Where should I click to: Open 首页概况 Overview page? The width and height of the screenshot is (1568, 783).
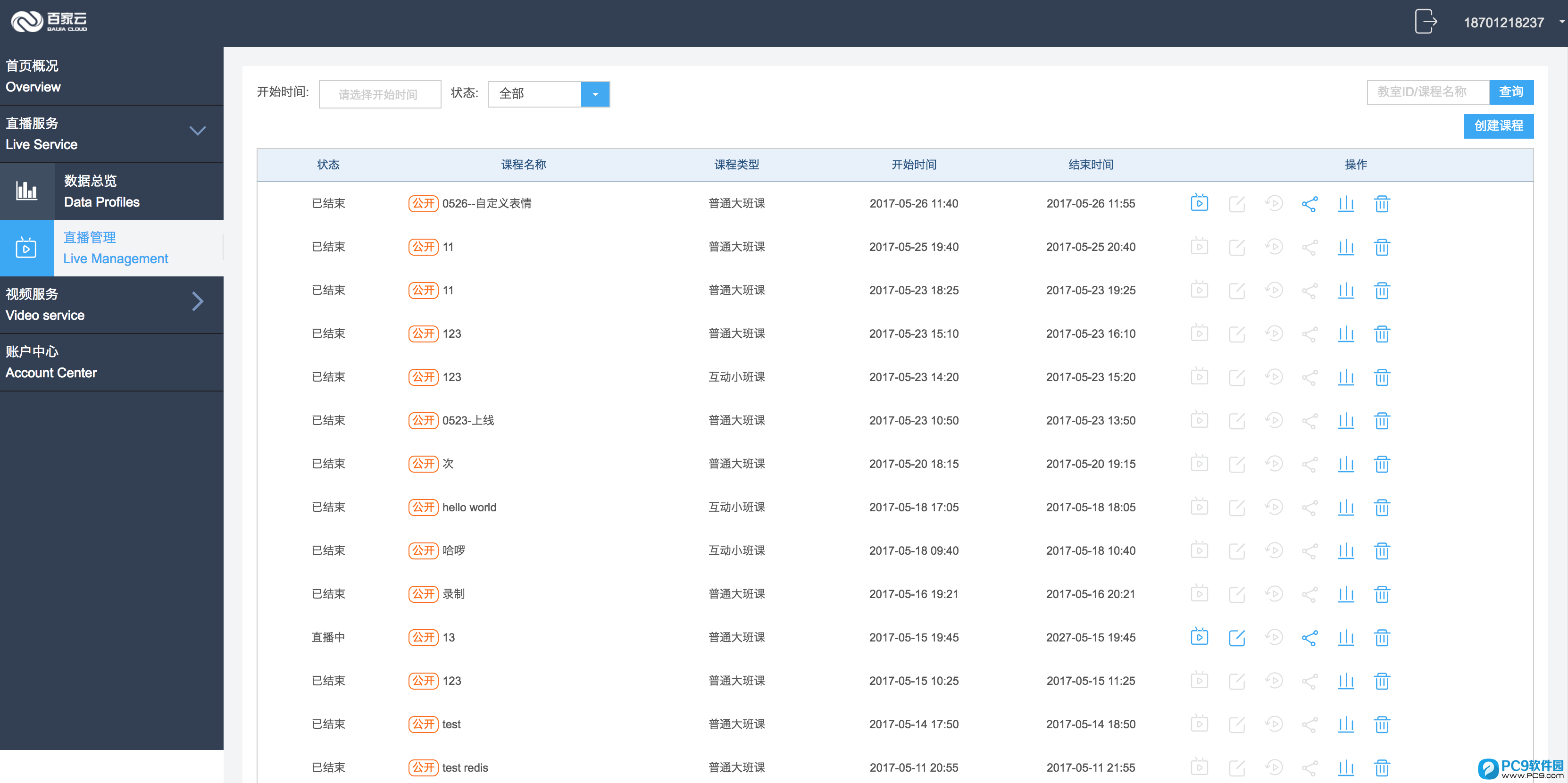coord(111,76)
